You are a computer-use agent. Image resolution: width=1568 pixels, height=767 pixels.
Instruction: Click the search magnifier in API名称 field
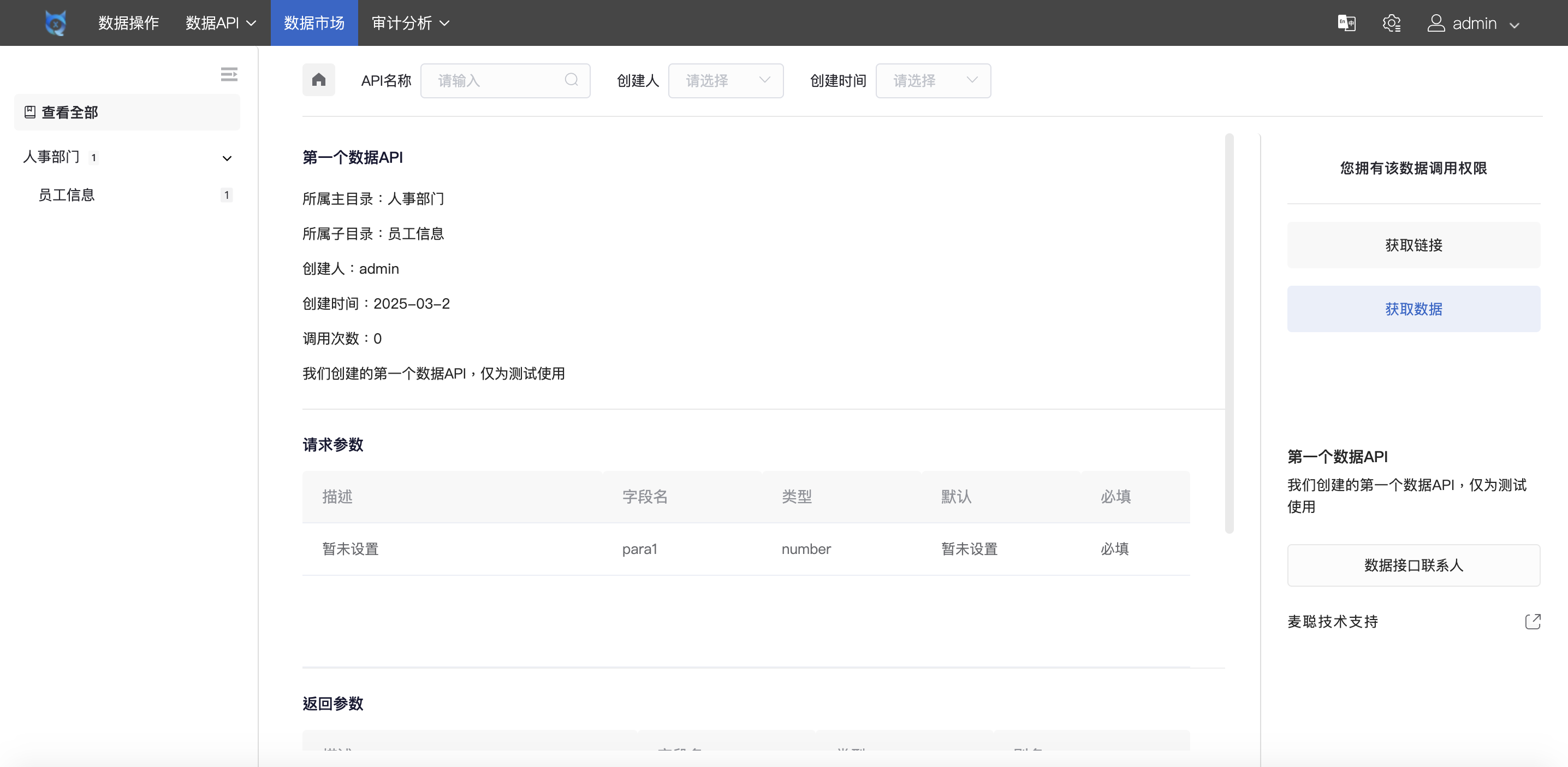571,80
